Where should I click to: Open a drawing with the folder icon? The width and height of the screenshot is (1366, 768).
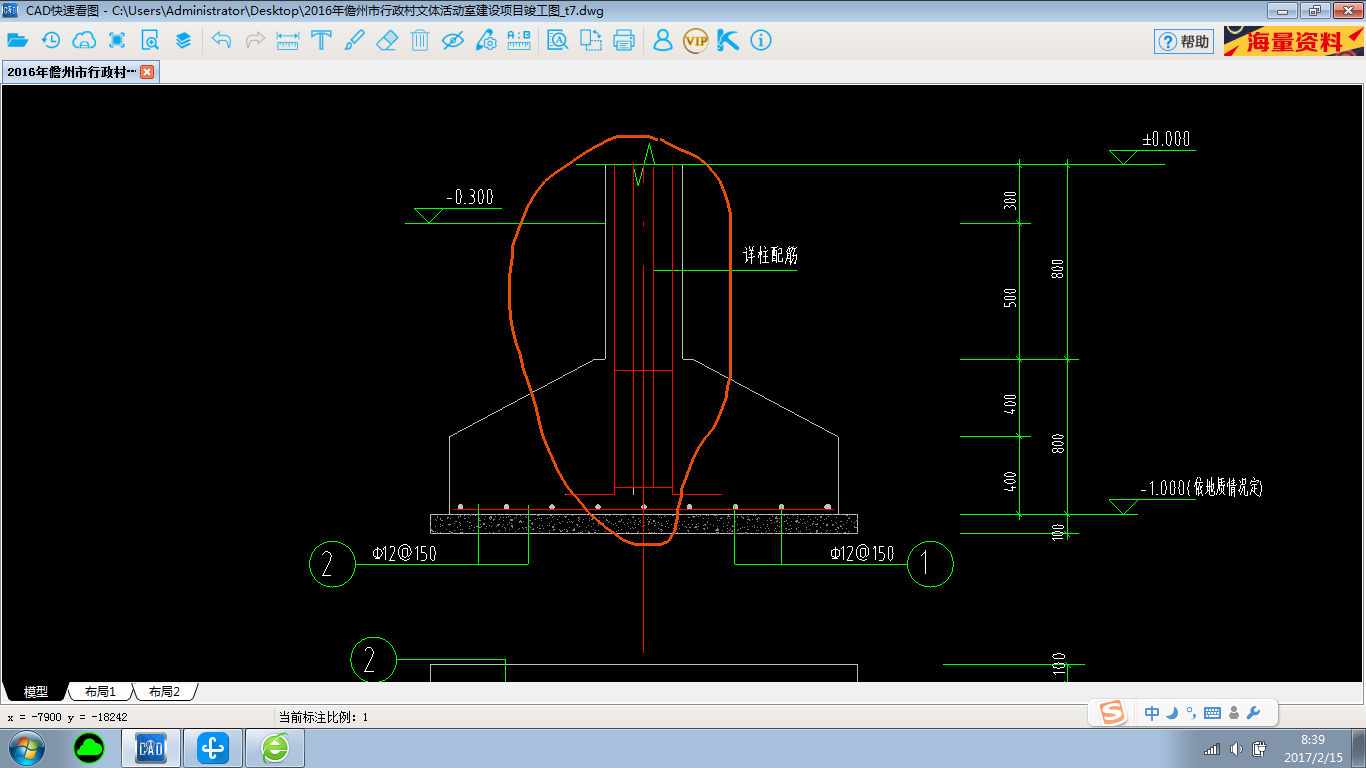click(x=17, y=41)
